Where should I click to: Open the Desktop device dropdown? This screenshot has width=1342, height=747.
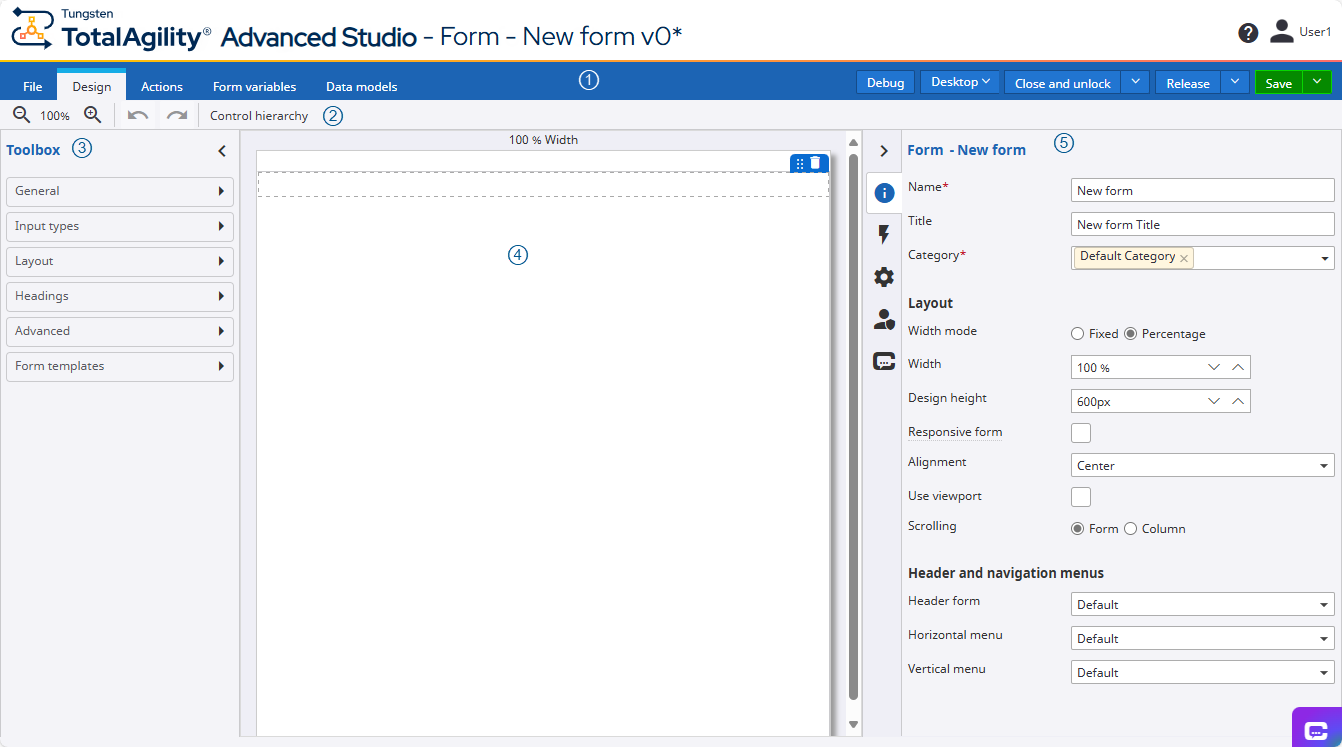959,81
